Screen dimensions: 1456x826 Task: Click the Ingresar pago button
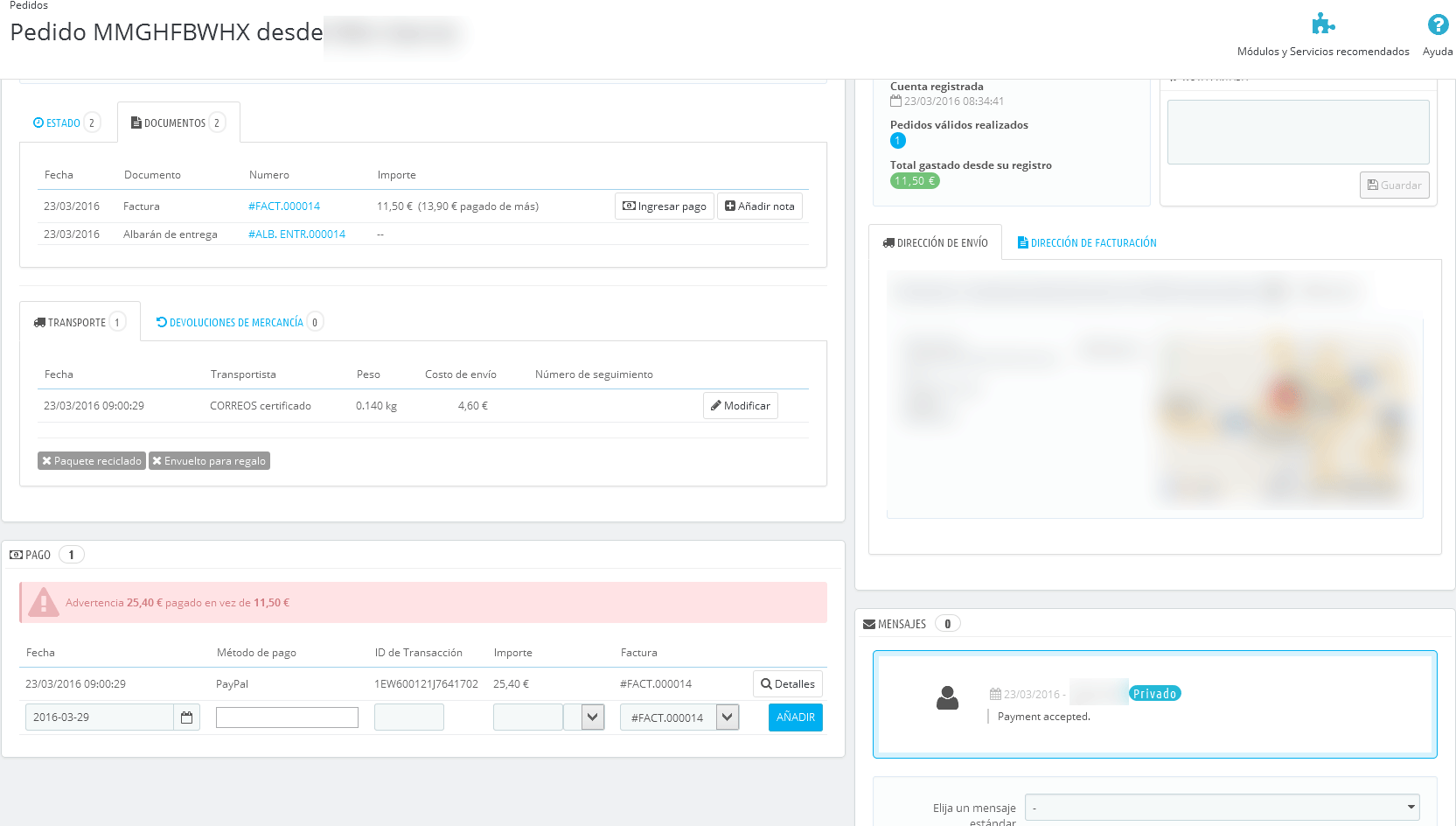[x=665, y=206]
